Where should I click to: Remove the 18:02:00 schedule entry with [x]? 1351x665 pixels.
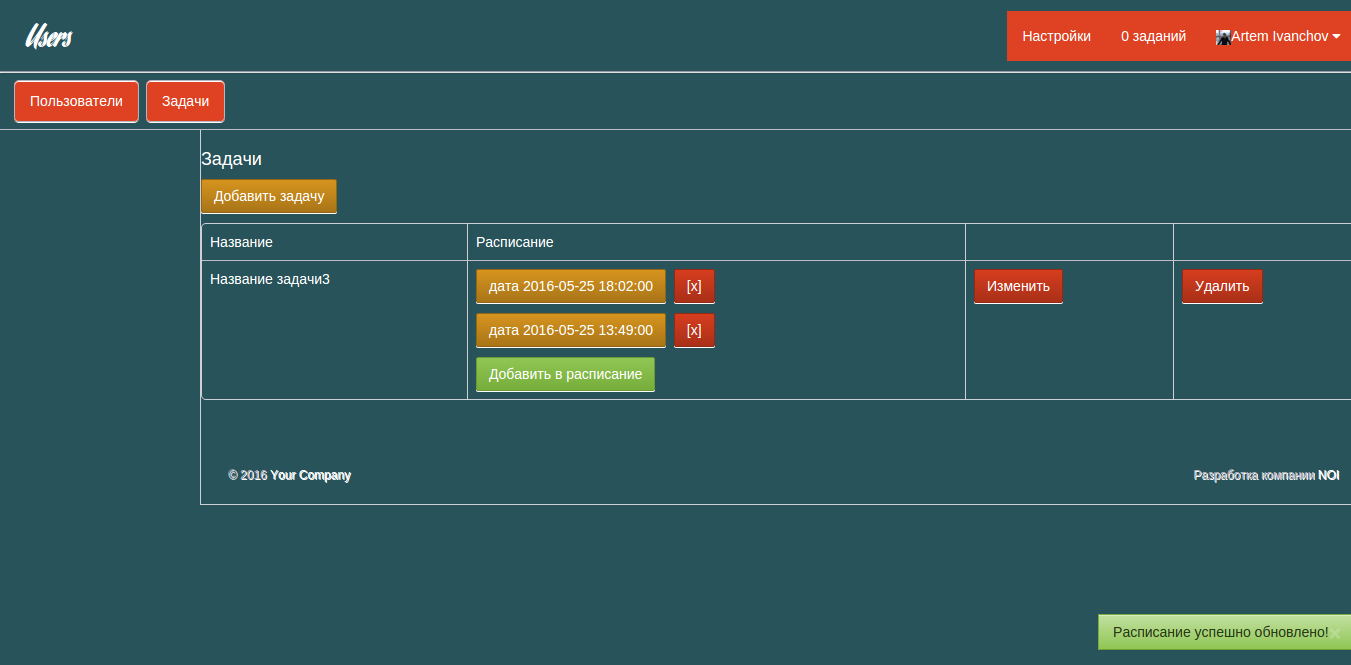[x=694, y=286]
